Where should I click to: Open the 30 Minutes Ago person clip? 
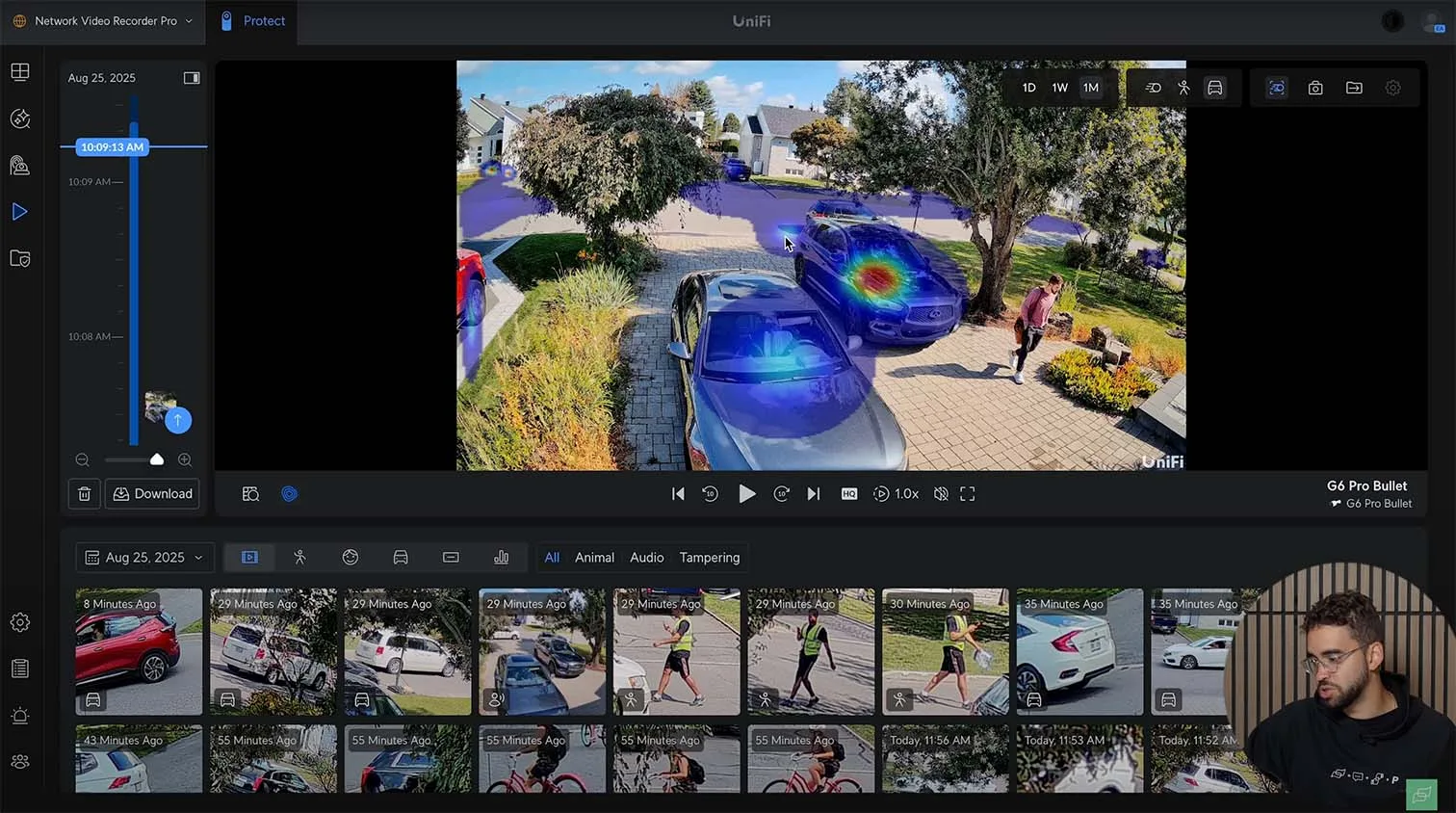(x=946, y=652)
